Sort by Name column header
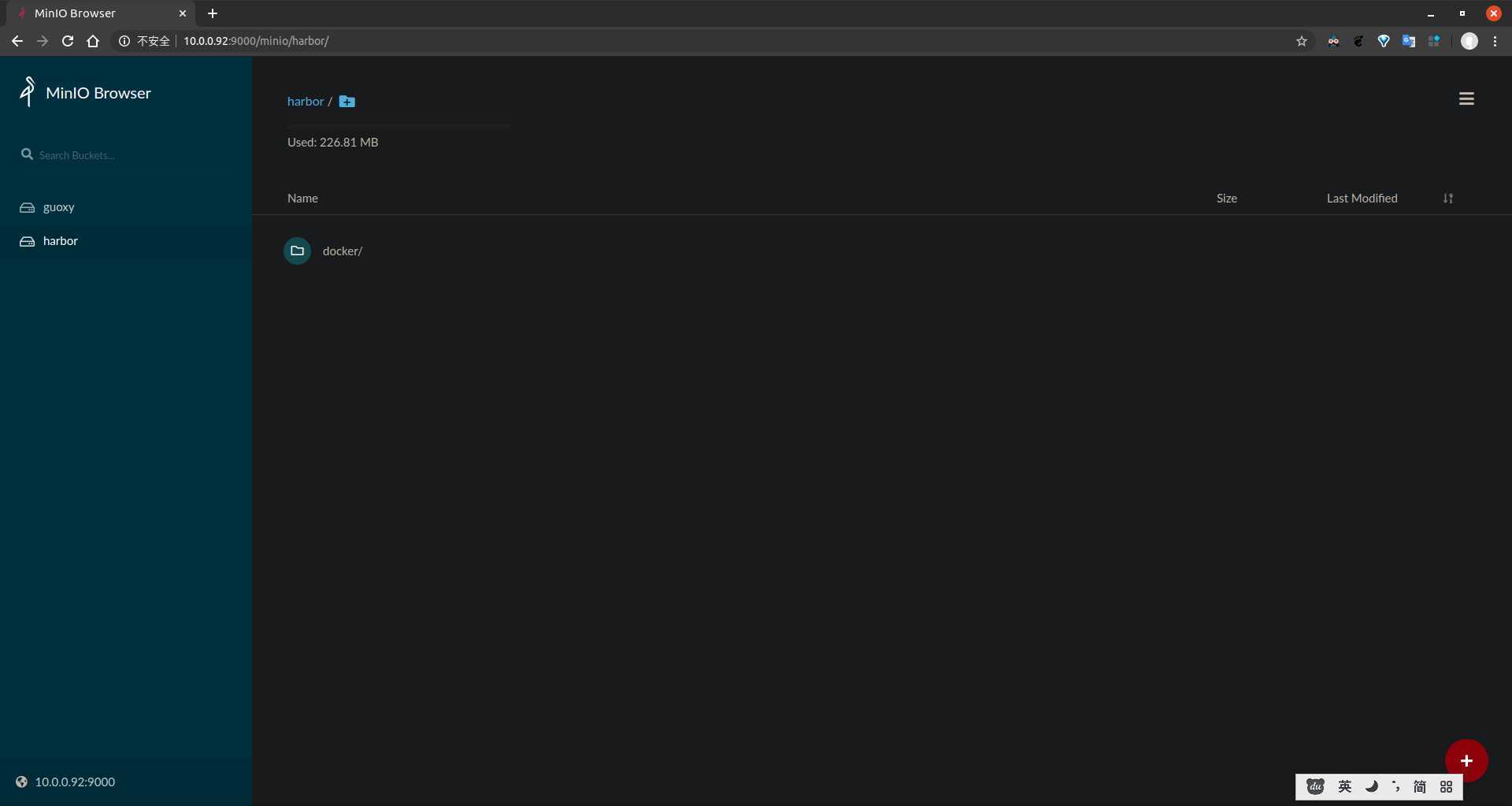Image resolution: width=1512 pixels, height=806 pixels. 302,199
